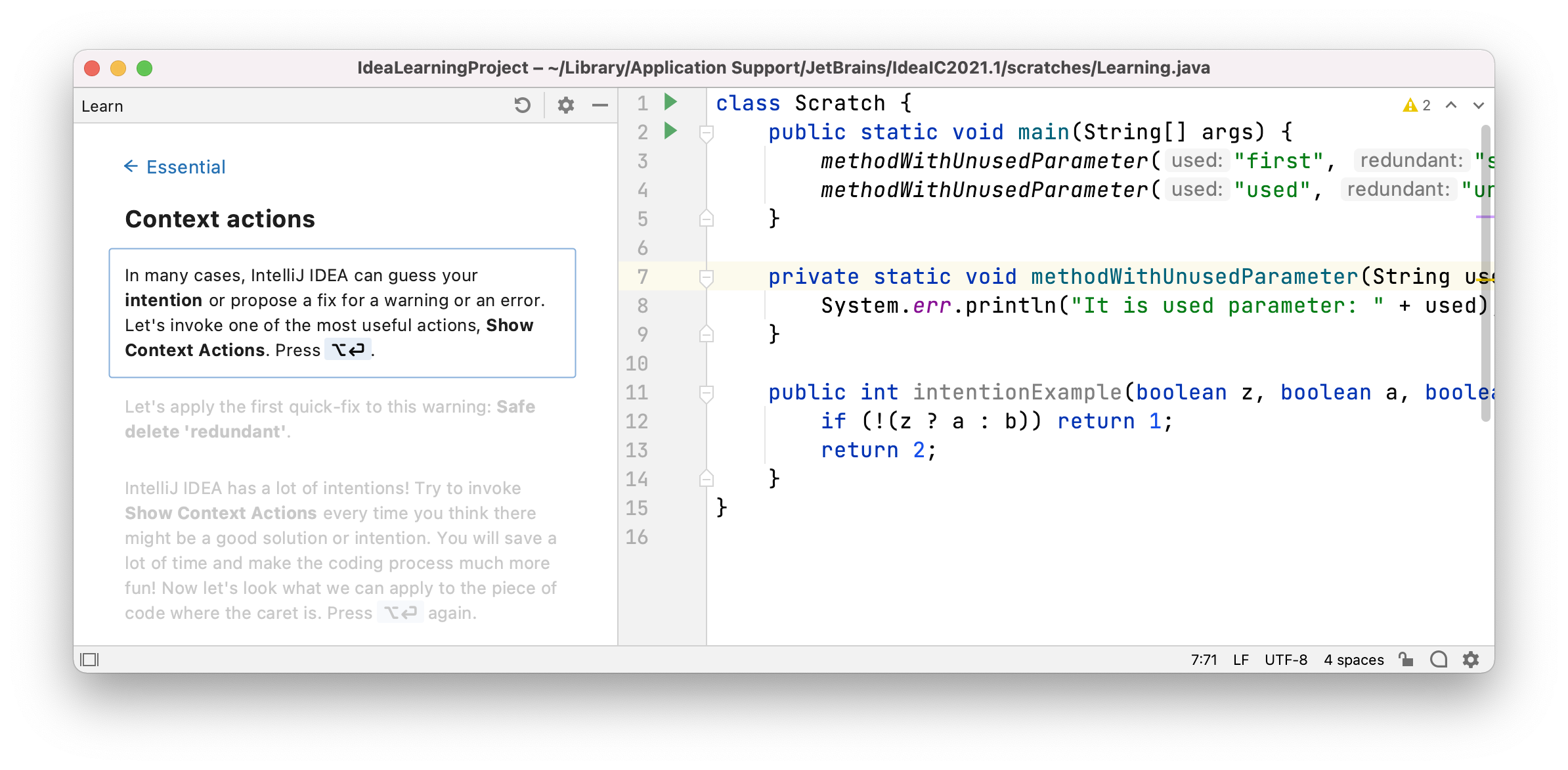Click the 'used:' parameter hint on line 3
Image resolution: width=1568 pixels, height=770 pixels.
tap(1197, 160)
